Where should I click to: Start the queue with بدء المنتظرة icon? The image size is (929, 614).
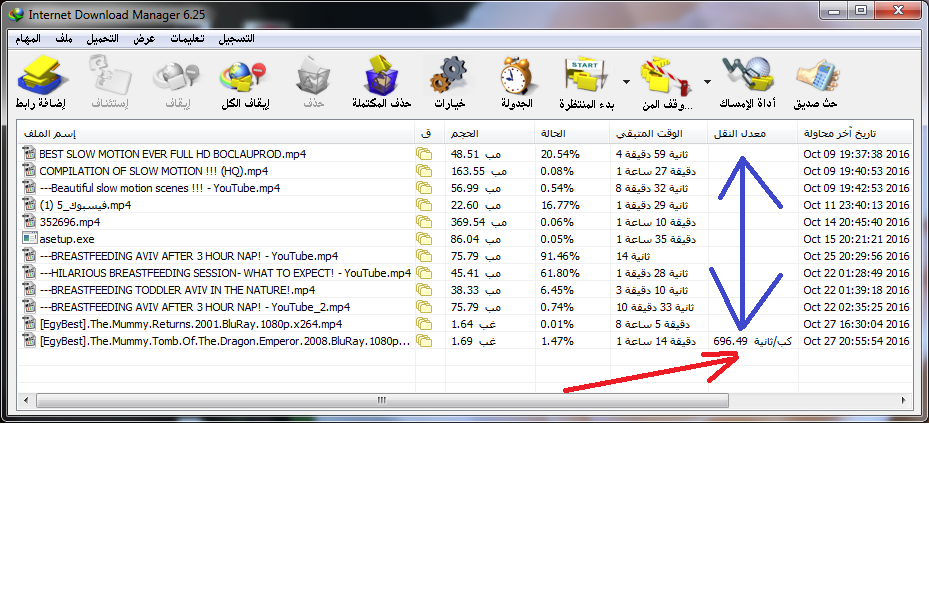click(587, 76)
